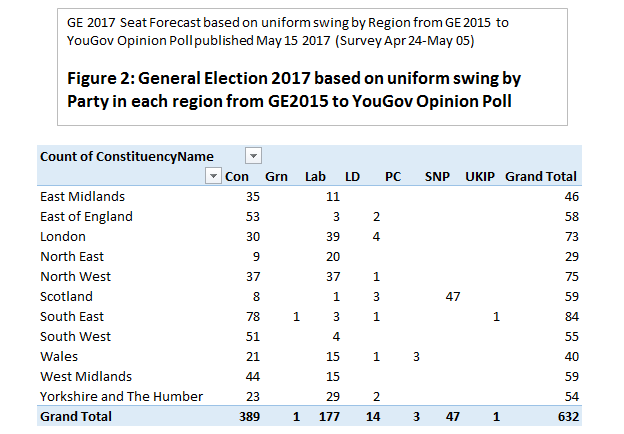624x434 pixels.
Task: Click the UKIP column header
Action: pyautogui.click(x=481, y=176)
